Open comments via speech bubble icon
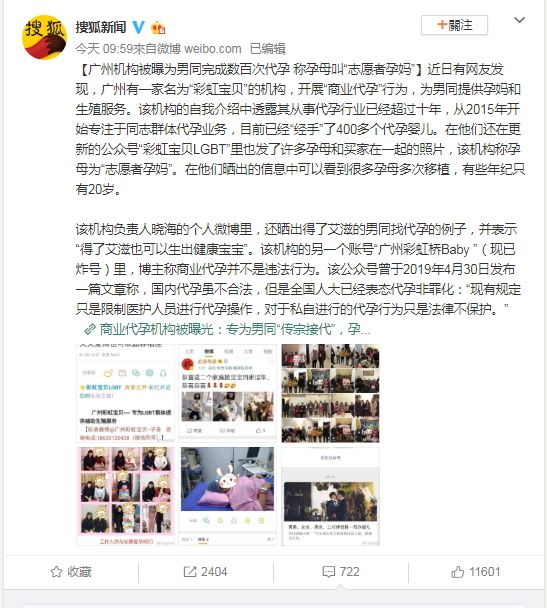This screenshot has height=608, width=547. click(328, 572)
